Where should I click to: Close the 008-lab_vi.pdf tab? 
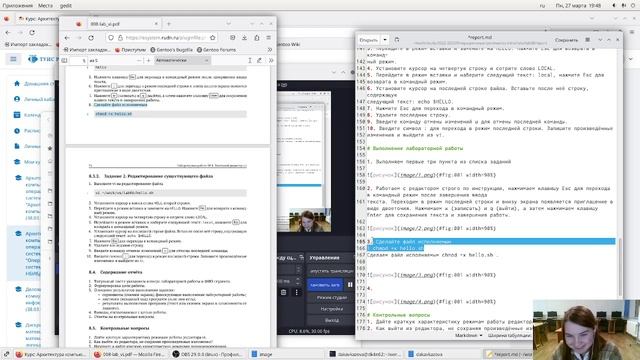tap(156, 24)
